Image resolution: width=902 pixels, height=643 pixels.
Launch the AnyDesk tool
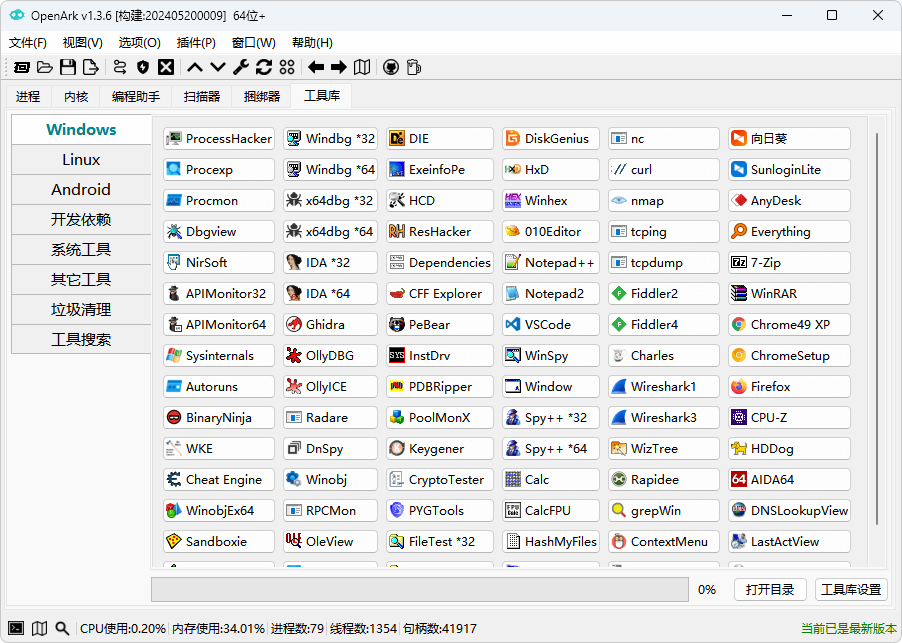(789, 201)
